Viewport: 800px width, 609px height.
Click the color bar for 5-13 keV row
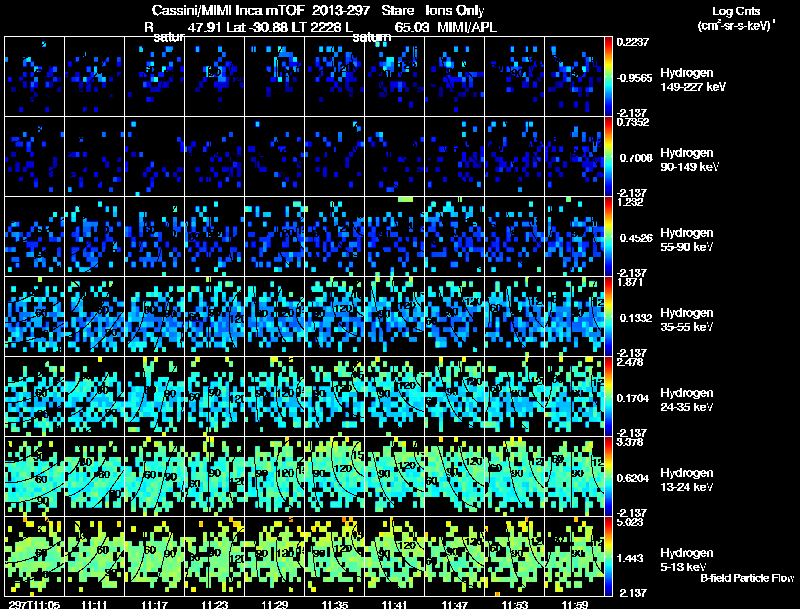608,556
